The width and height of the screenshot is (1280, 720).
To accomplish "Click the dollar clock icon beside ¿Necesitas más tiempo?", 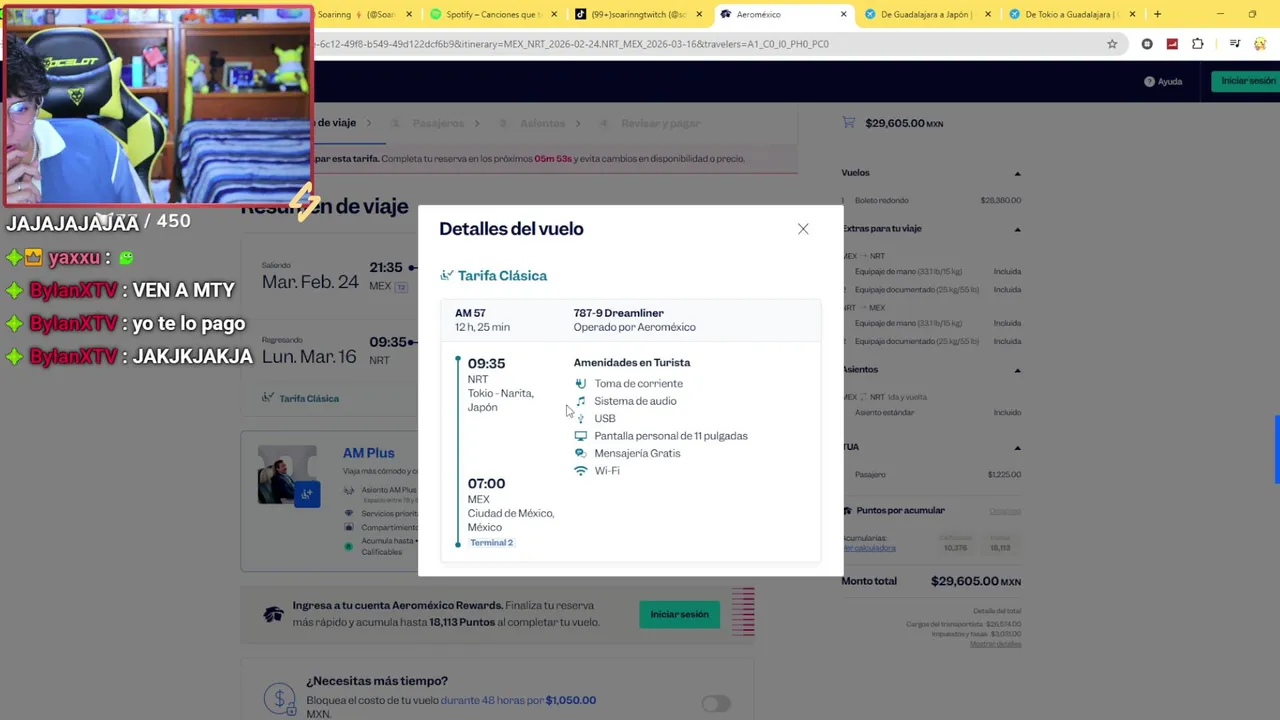I will 280,698.
